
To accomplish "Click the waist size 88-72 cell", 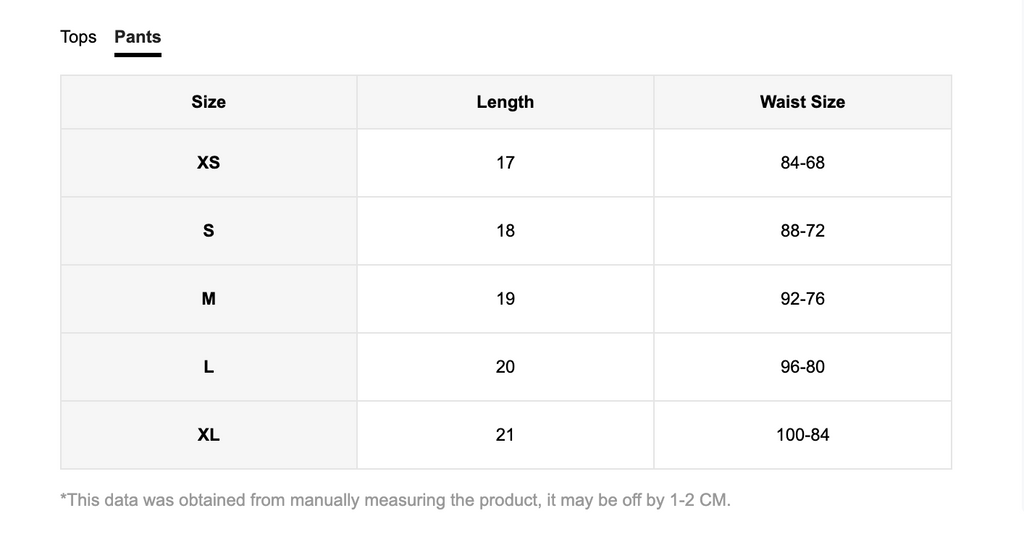I will (803, 231).
